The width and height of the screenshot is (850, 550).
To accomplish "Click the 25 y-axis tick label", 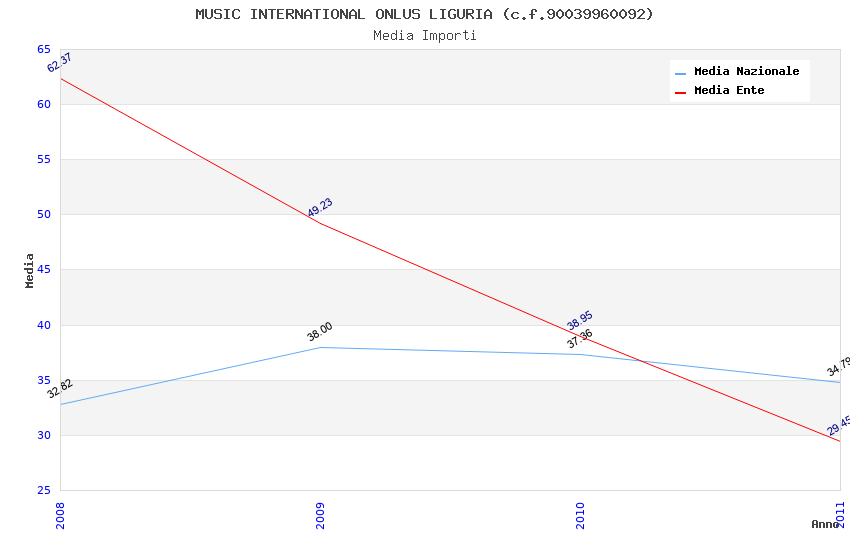I will pyautogui.click(x=44, y=491).
